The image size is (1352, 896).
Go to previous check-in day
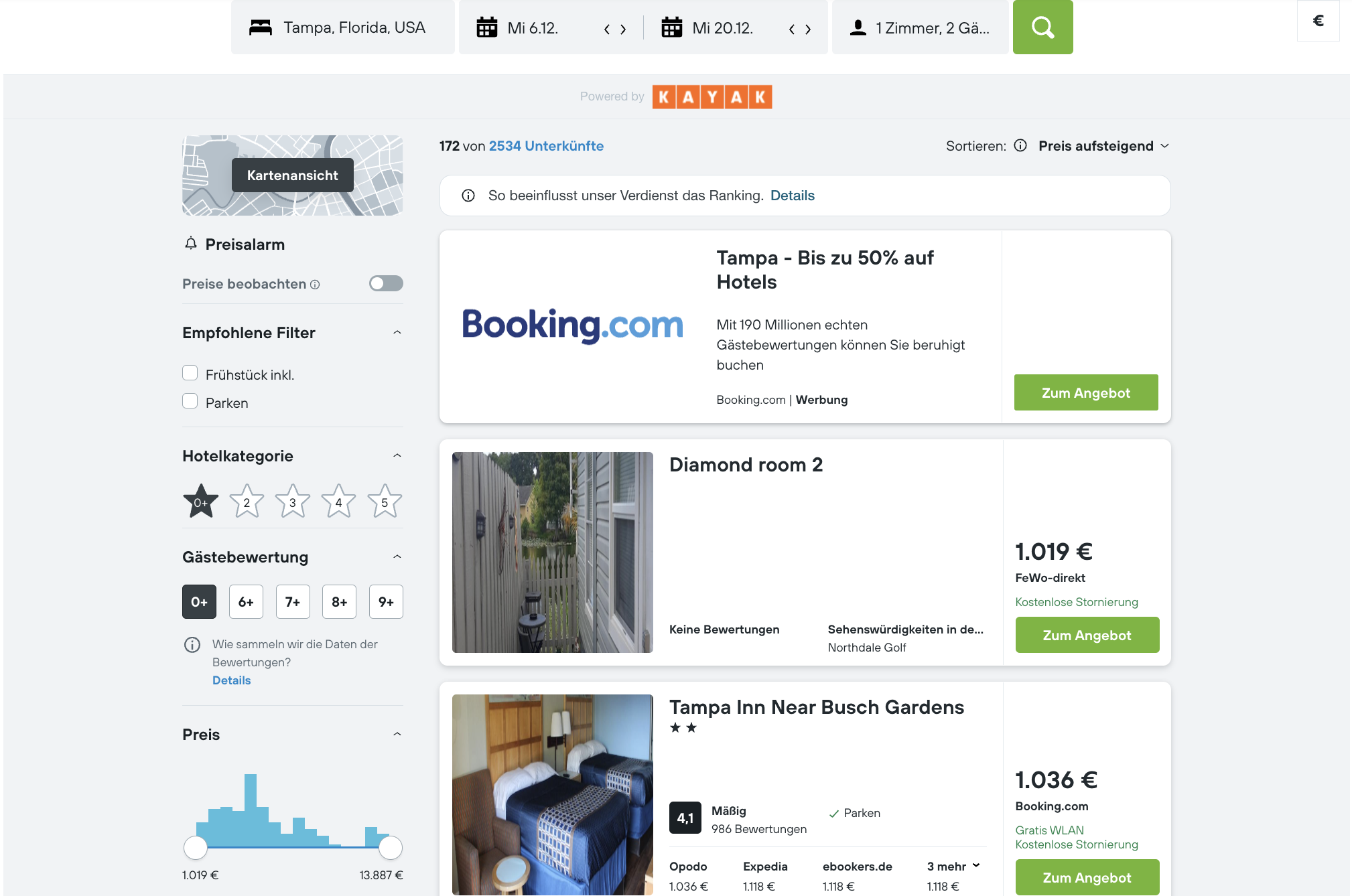(x=607, y=29)
